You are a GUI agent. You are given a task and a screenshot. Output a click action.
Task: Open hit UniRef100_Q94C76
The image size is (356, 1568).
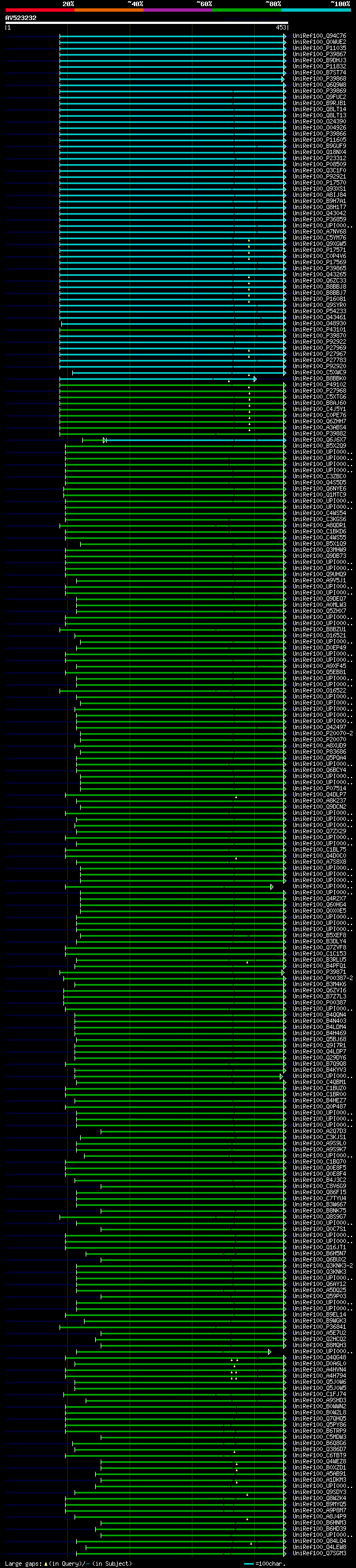[319, 36]
